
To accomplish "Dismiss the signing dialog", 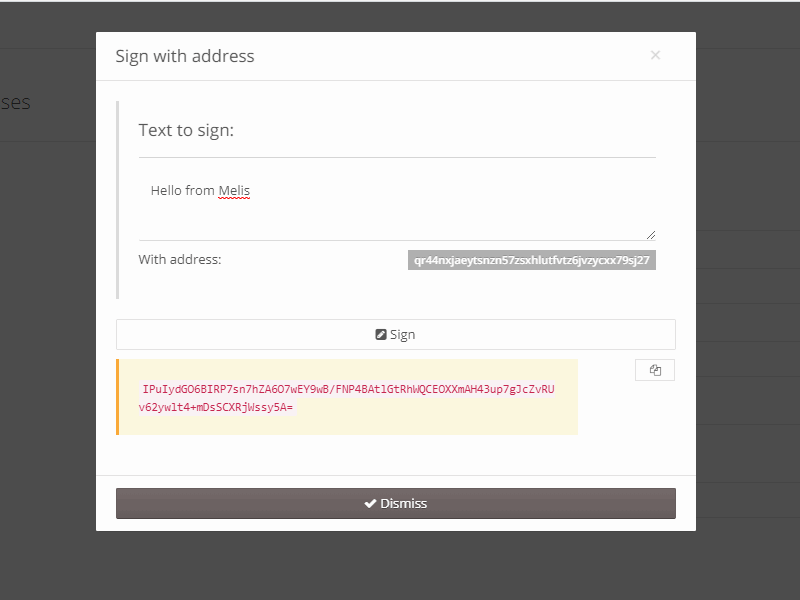I will click(x=396, y=504).
